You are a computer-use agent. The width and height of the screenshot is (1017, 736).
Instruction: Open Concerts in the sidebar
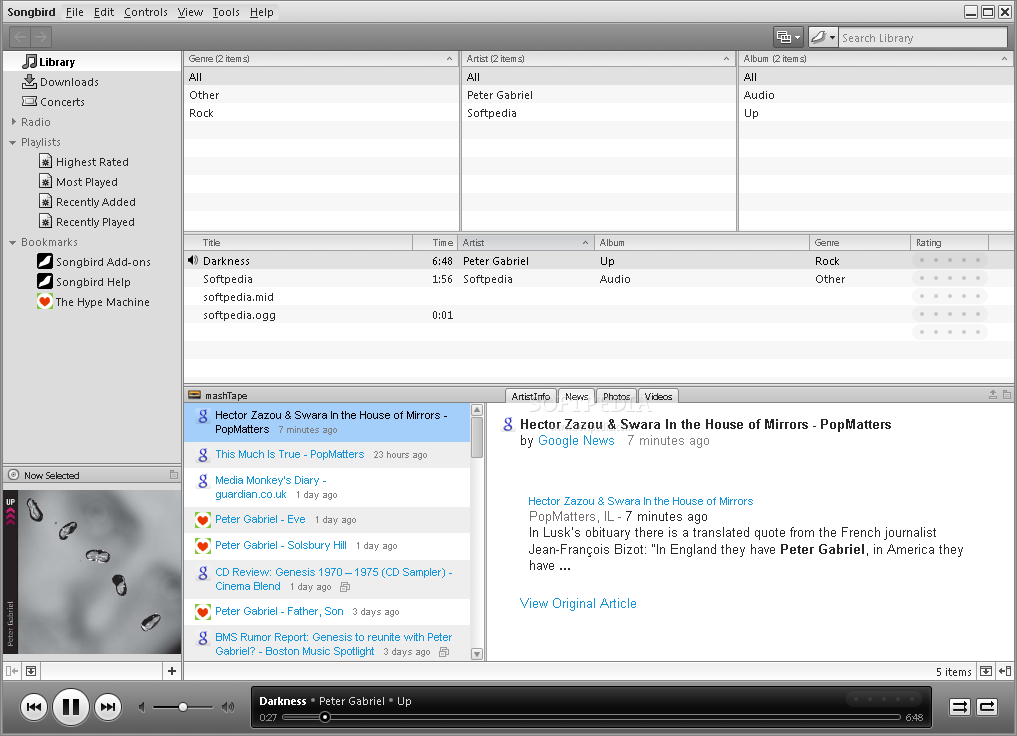click(53, 102)
